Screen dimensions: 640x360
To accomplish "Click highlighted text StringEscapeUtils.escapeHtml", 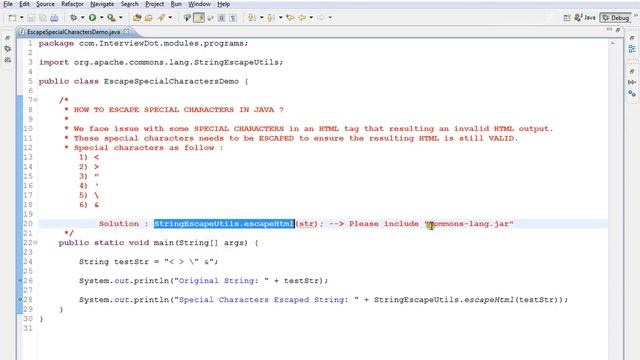I will (224, 224).
